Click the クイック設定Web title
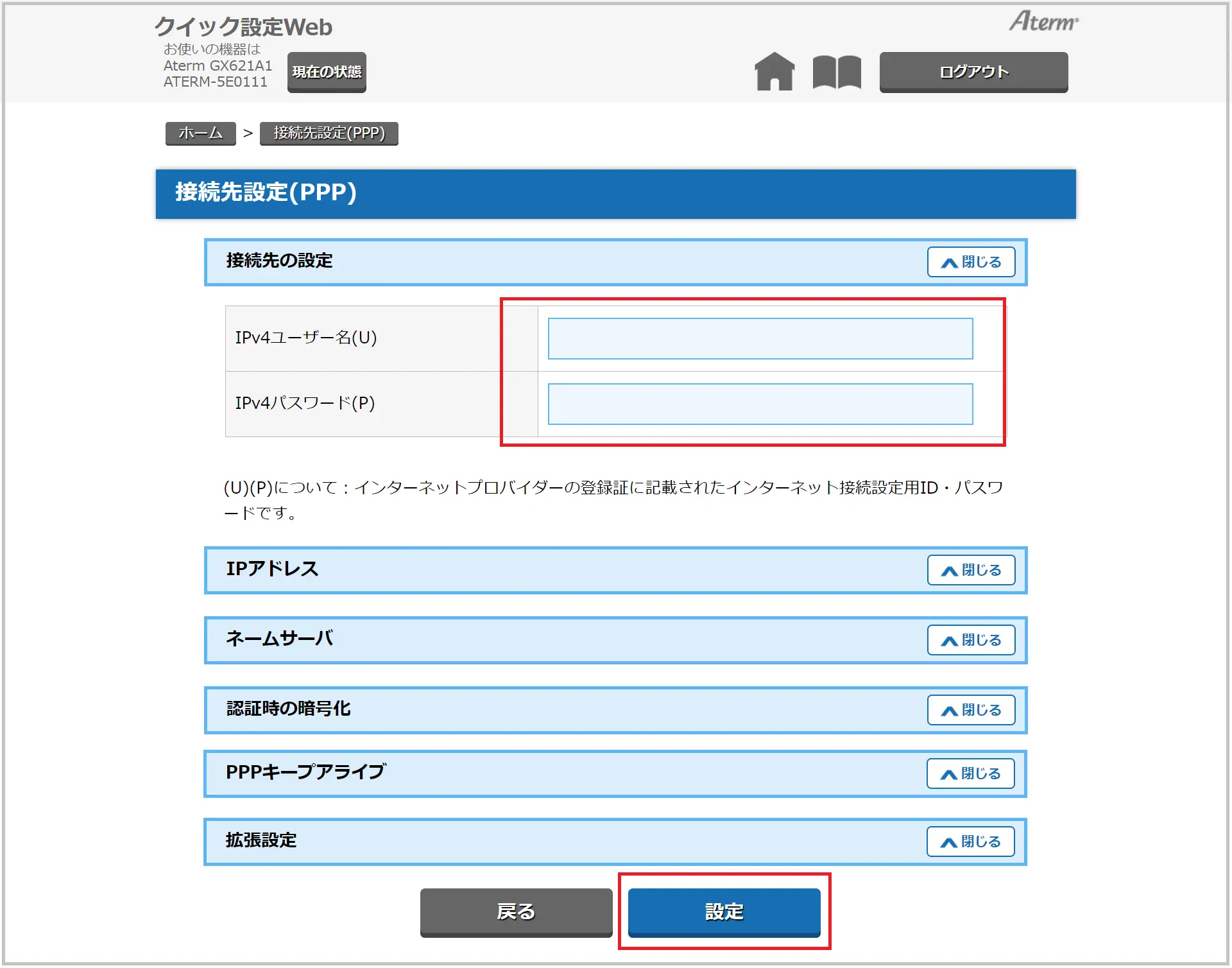Image resolution: width=1232 pixels, height=968 pixels. coord(243,27)
